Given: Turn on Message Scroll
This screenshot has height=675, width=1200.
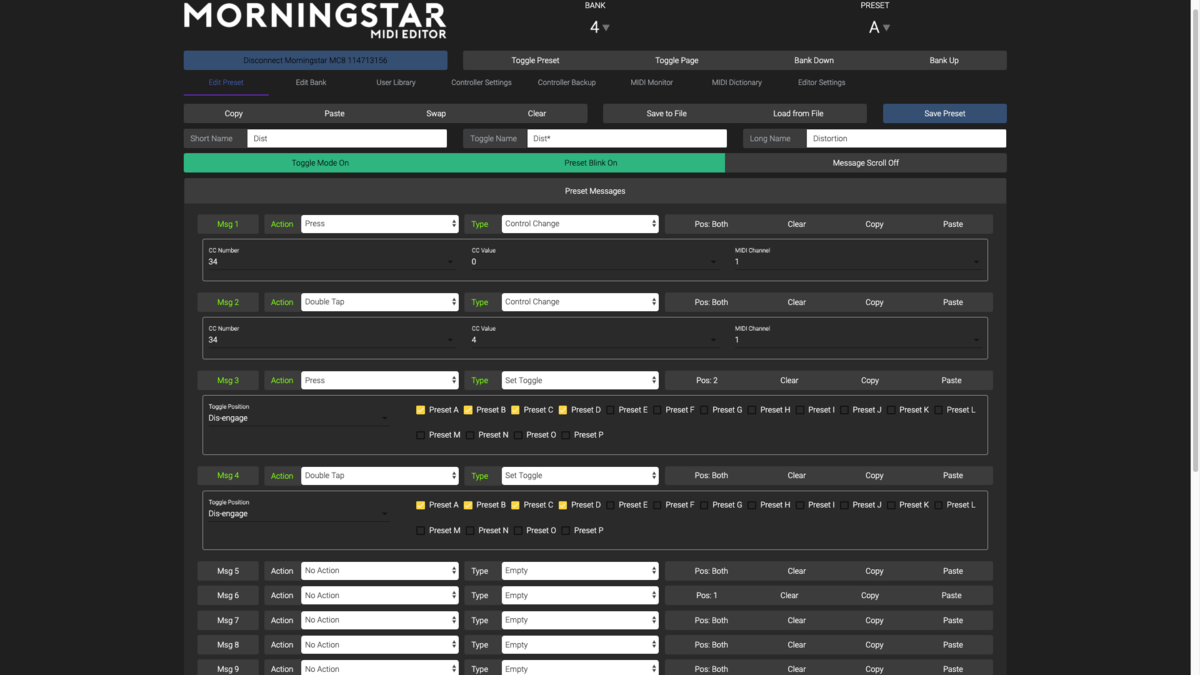Looking at the screenshot, I should coord(866,163).
